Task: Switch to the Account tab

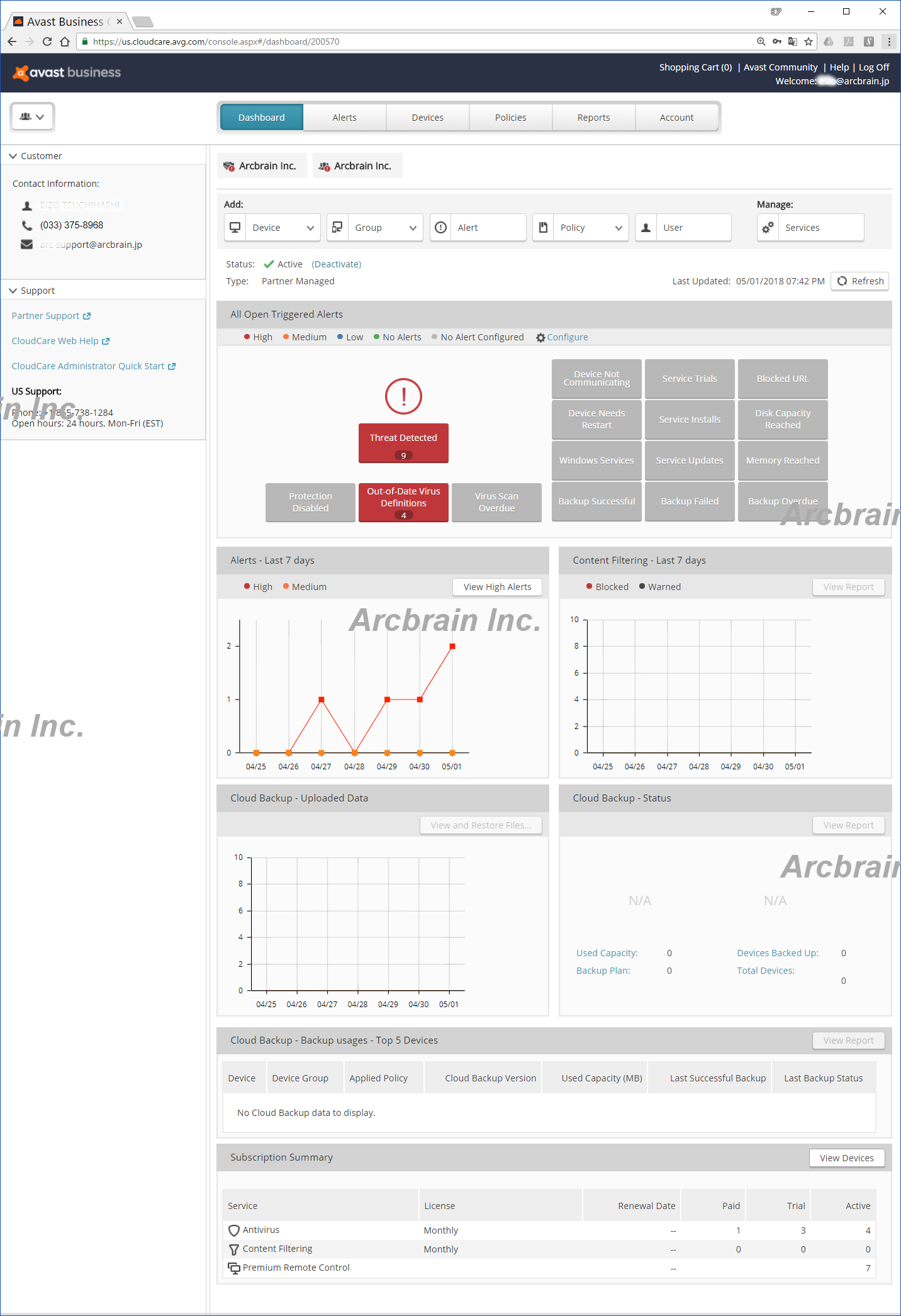Action: (677, 118)
